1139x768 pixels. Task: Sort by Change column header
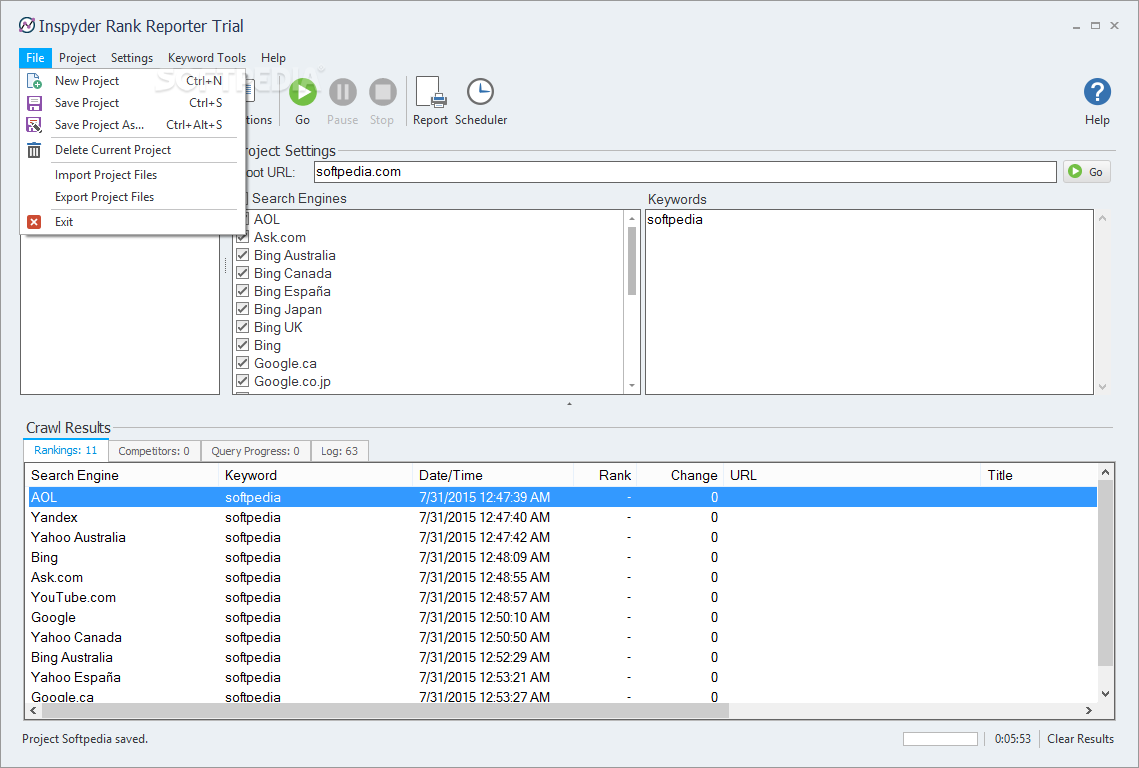click(x=679, y=475)
